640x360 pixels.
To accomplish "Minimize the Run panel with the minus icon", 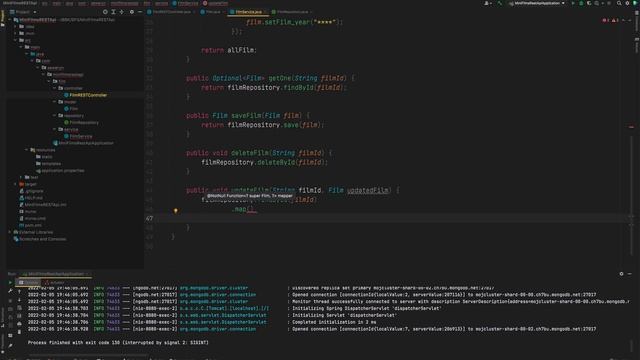I will coord(629,274).
